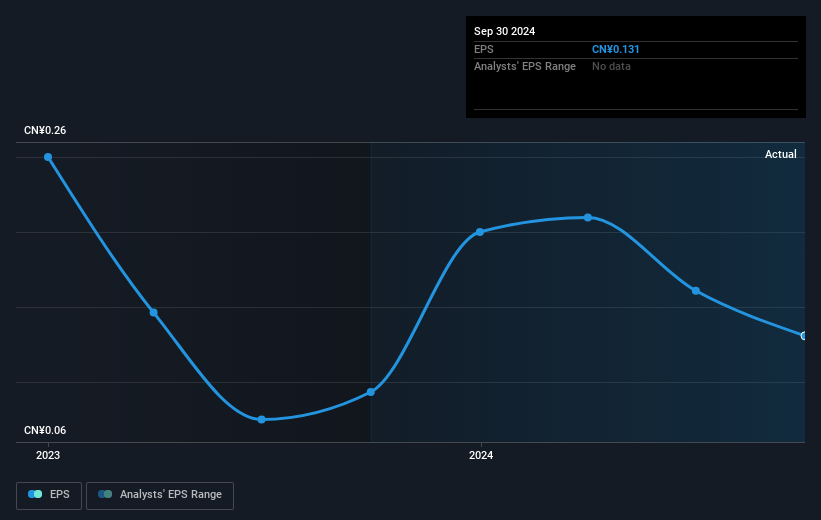Click the Actual region label
Viewport: 821px width, 520px height.
pos(781,154)
